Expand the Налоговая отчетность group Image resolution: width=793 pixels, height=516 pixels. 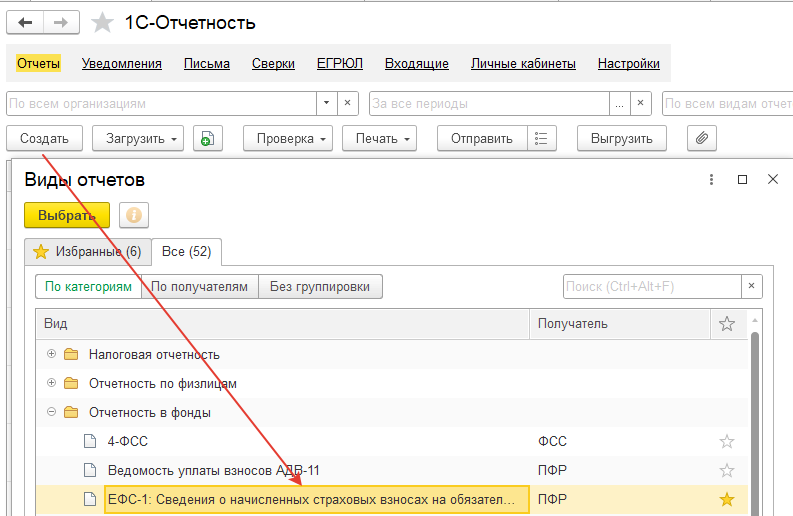(x=51, y=354)
